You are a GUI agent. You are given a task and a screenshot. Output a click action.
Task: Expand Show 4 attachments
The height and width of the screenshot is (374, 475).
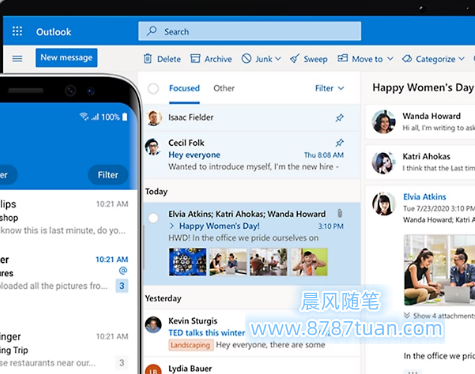pos(439,315)
